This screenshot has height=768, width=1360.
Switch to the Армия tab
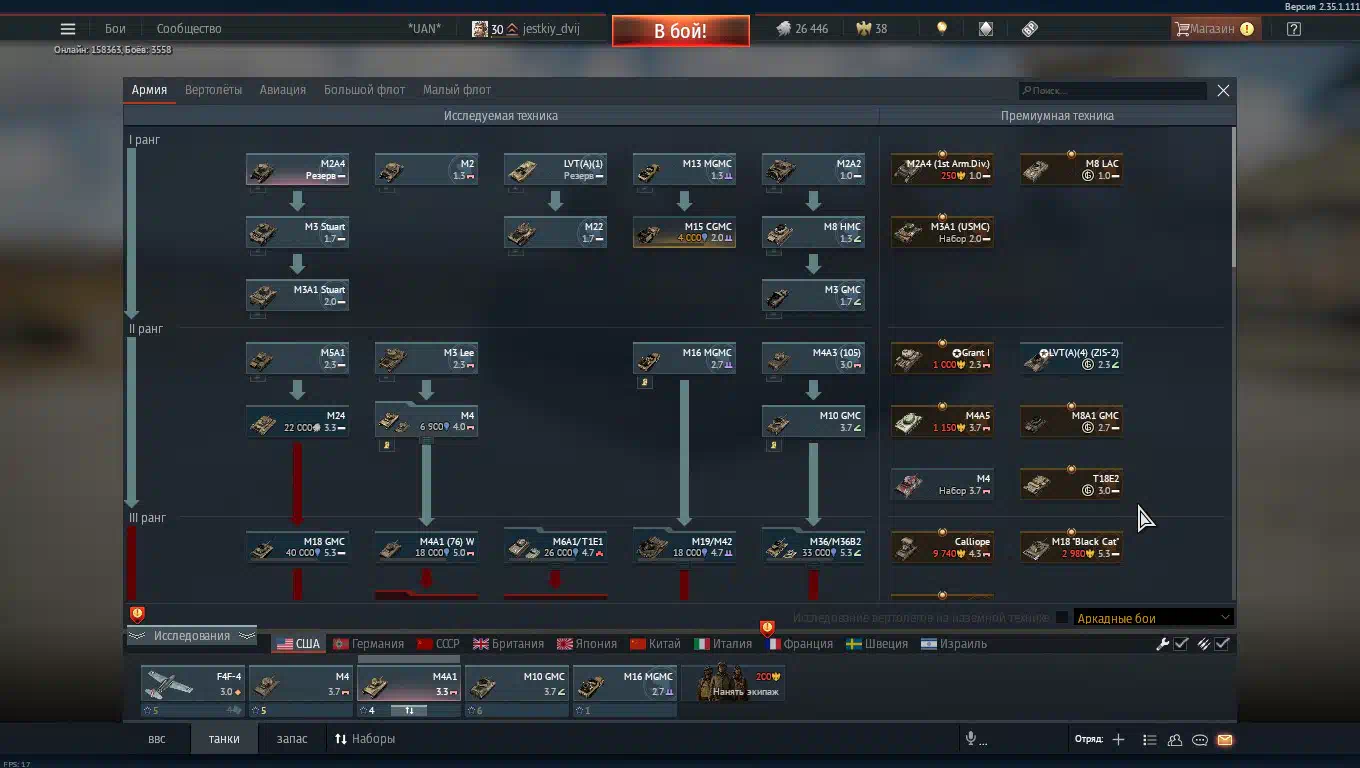149,90
